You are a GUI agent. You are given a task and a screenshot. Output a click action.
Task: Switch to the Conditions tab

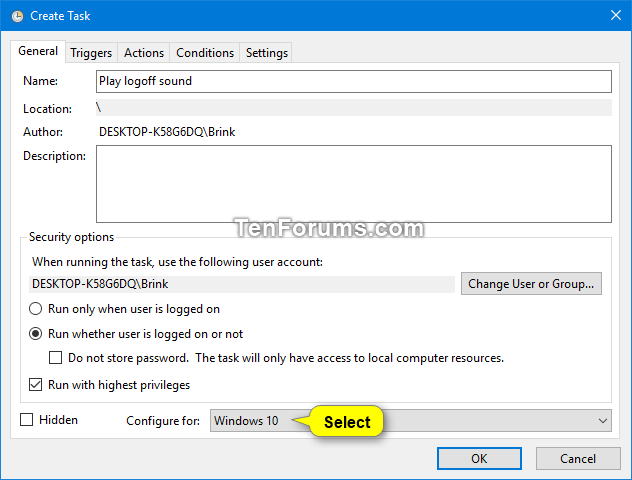coord(205,53)
